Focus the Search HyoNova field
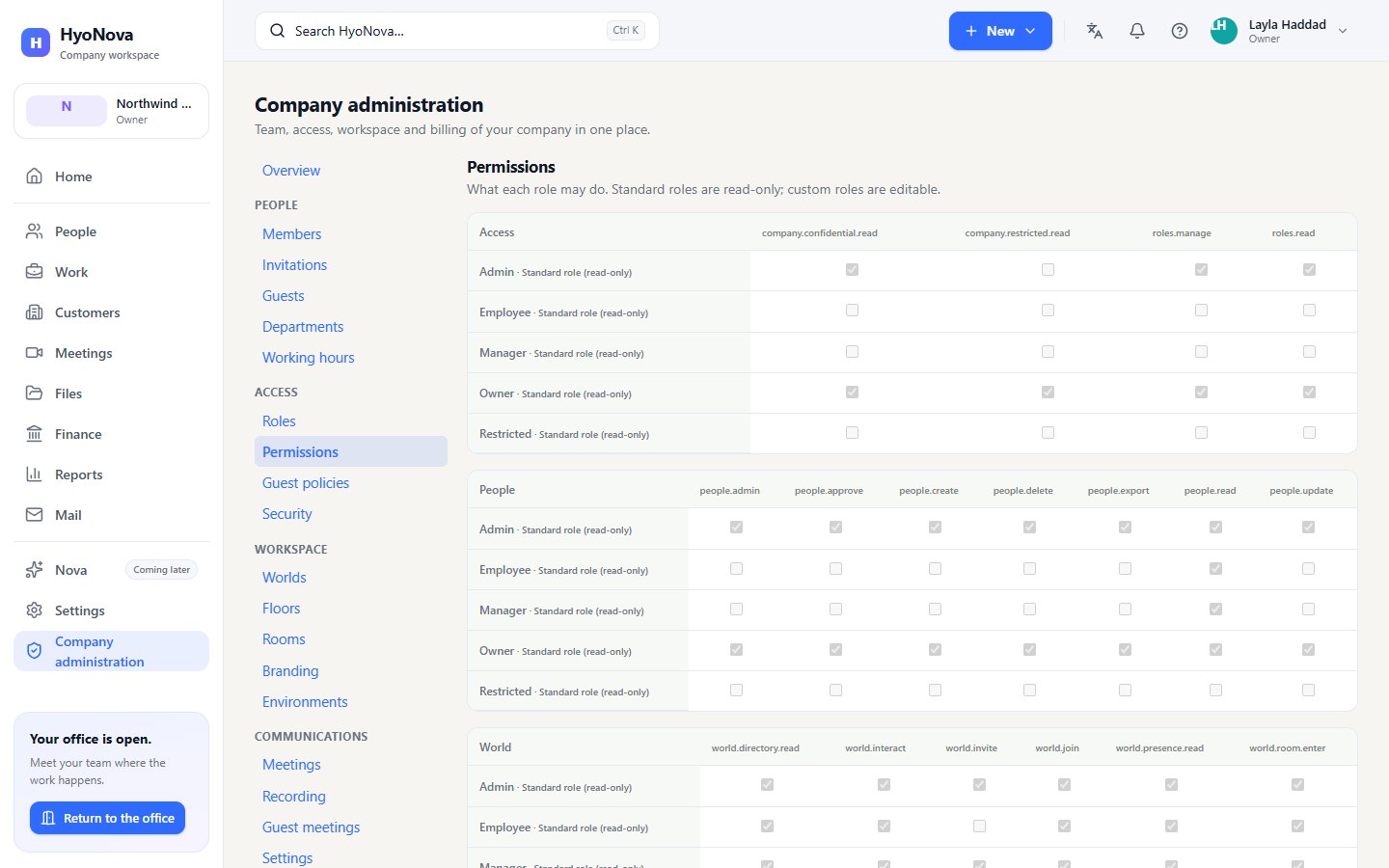 [457, 31]
